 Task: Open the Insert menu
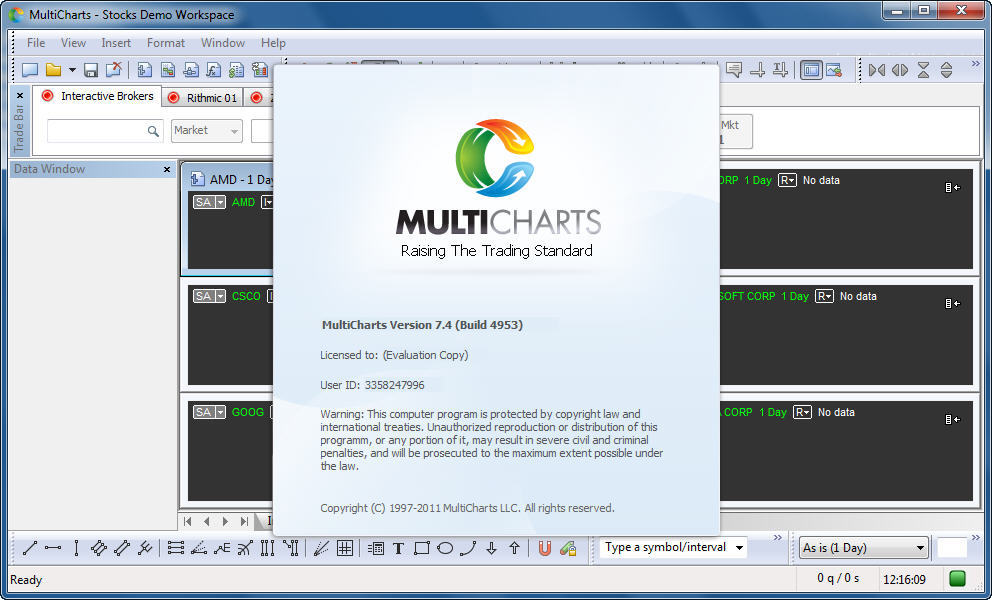116,43
